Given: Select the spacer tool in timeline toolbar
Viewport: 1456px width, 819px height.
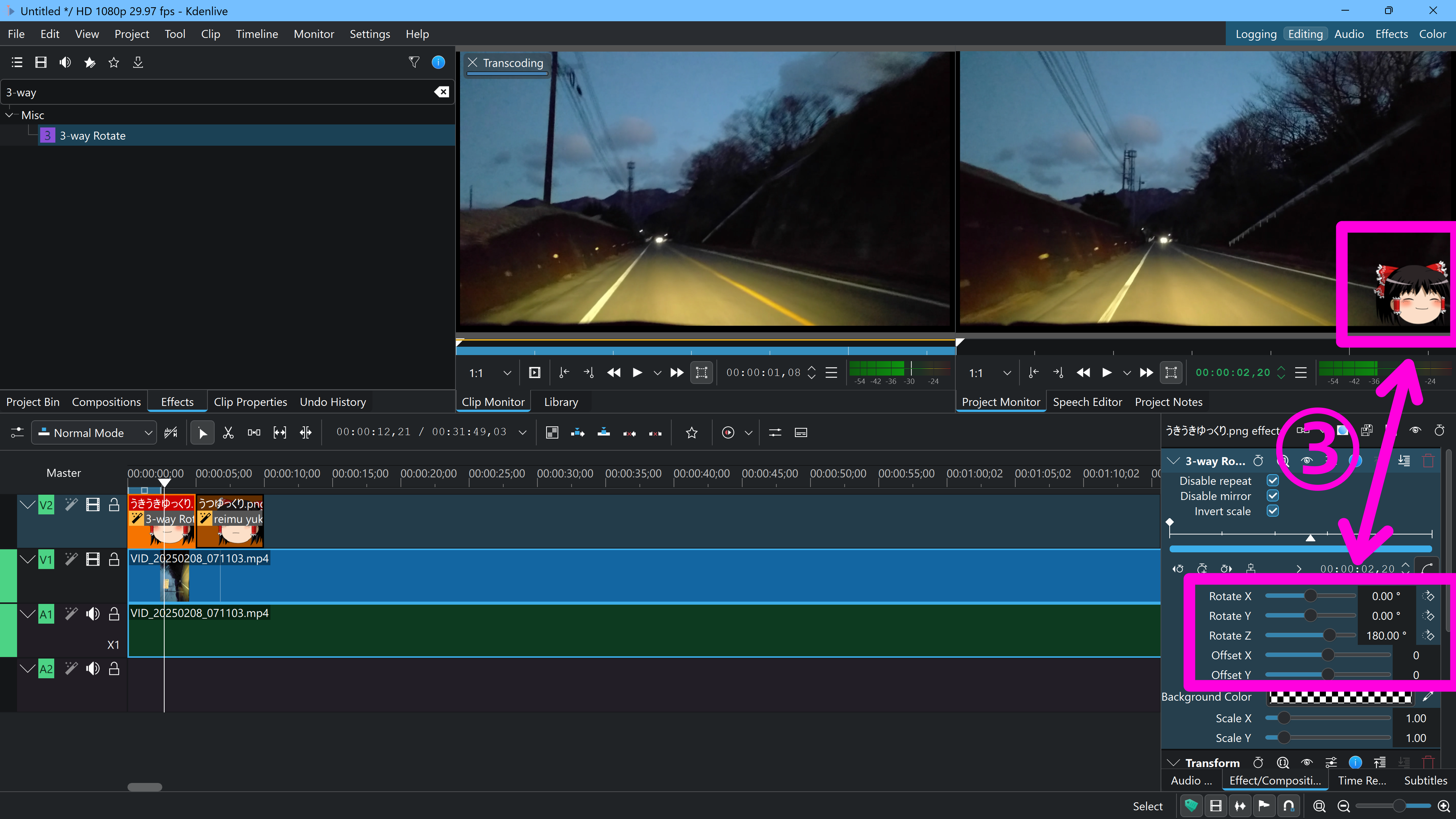Looking at the screenshot, I should pos(254,432).
